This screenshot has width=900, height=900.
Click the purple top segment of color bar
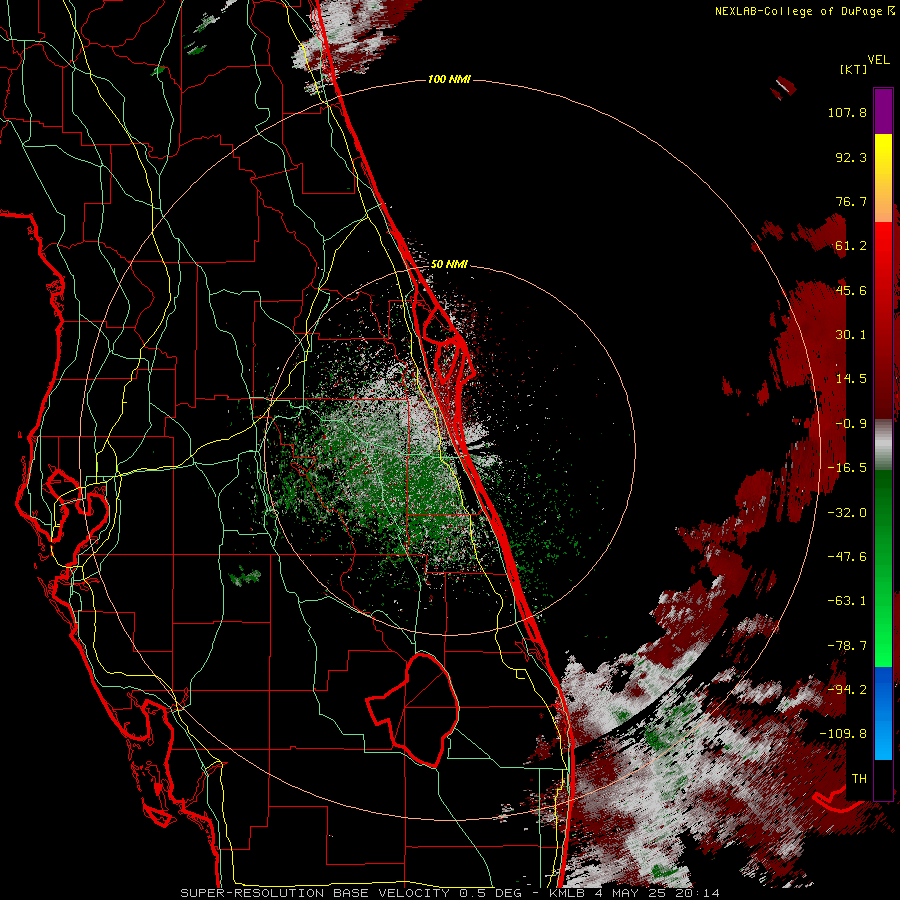click(x=883, y=111)
